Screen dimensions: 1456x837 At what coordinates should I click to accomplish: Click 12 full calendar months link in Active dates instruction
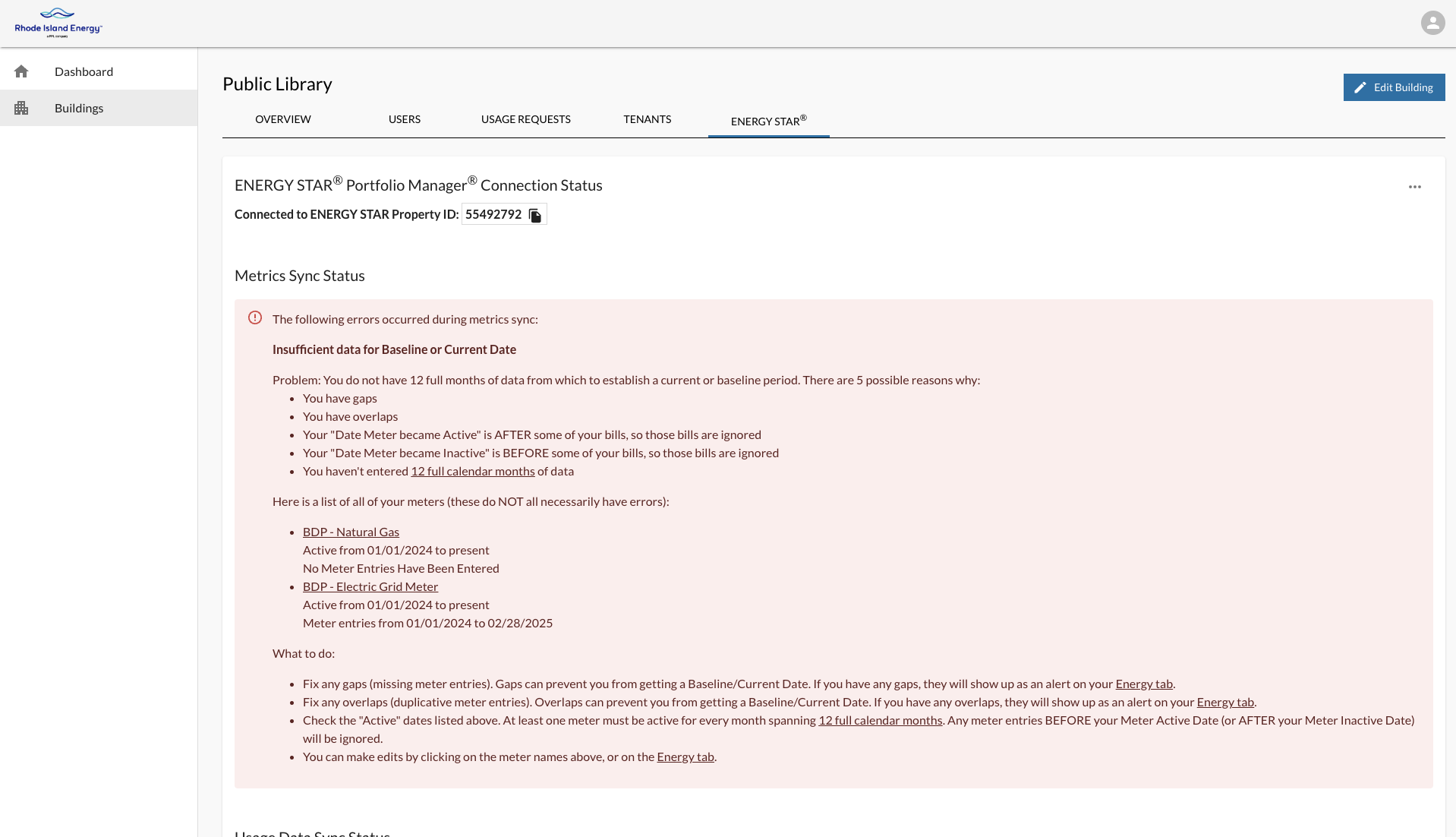[881, 721]
